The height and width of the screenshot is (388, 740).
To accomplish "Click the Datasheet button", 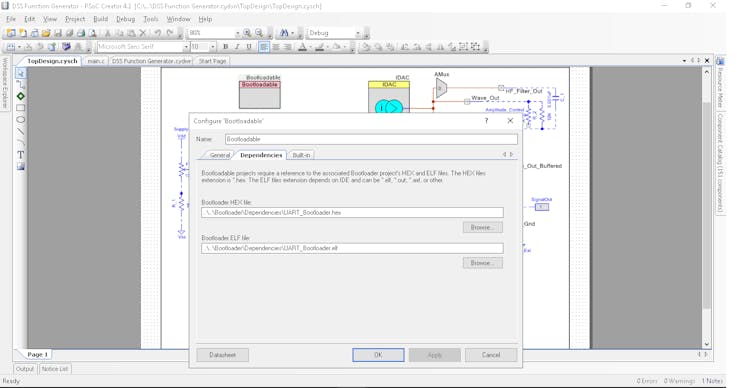I will pyautogui.click(x=222, y=355).
